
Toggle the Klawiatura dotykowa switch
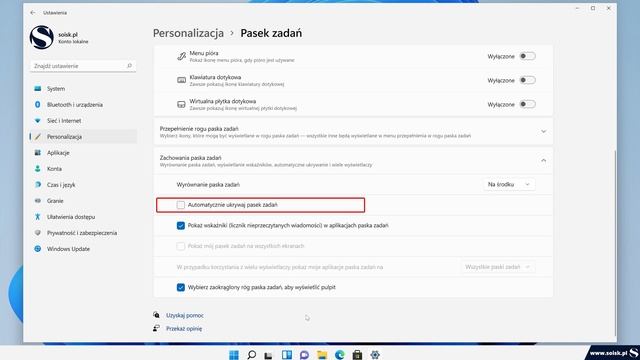pos(527,80)
